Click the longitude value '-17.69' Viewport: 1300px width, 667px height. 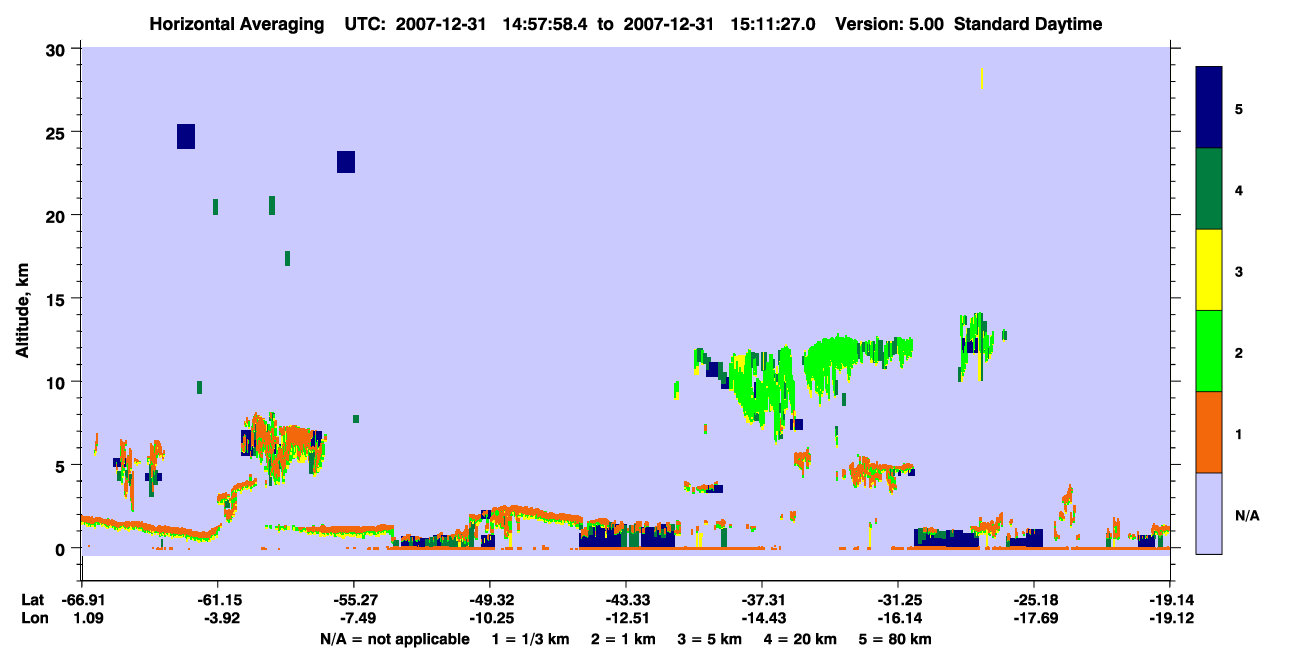pos(1034,618)
